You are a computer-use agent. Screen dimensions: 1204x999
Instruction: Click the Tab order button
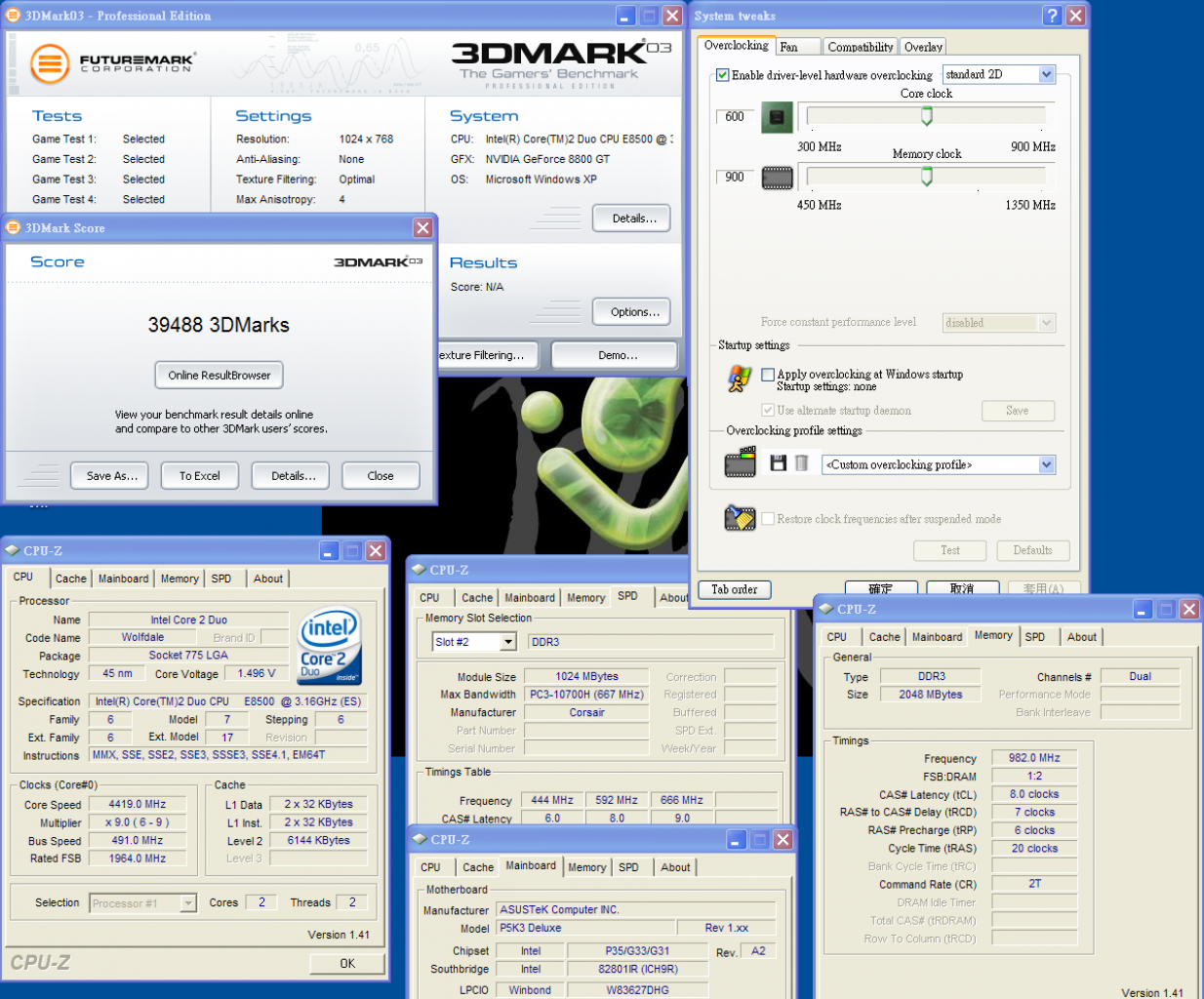735,589
